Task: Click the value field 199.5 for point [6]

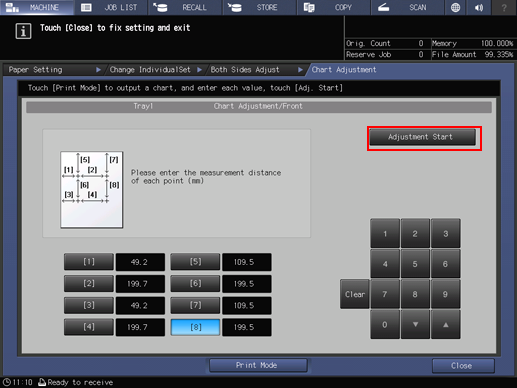Action: pos(247,284)
